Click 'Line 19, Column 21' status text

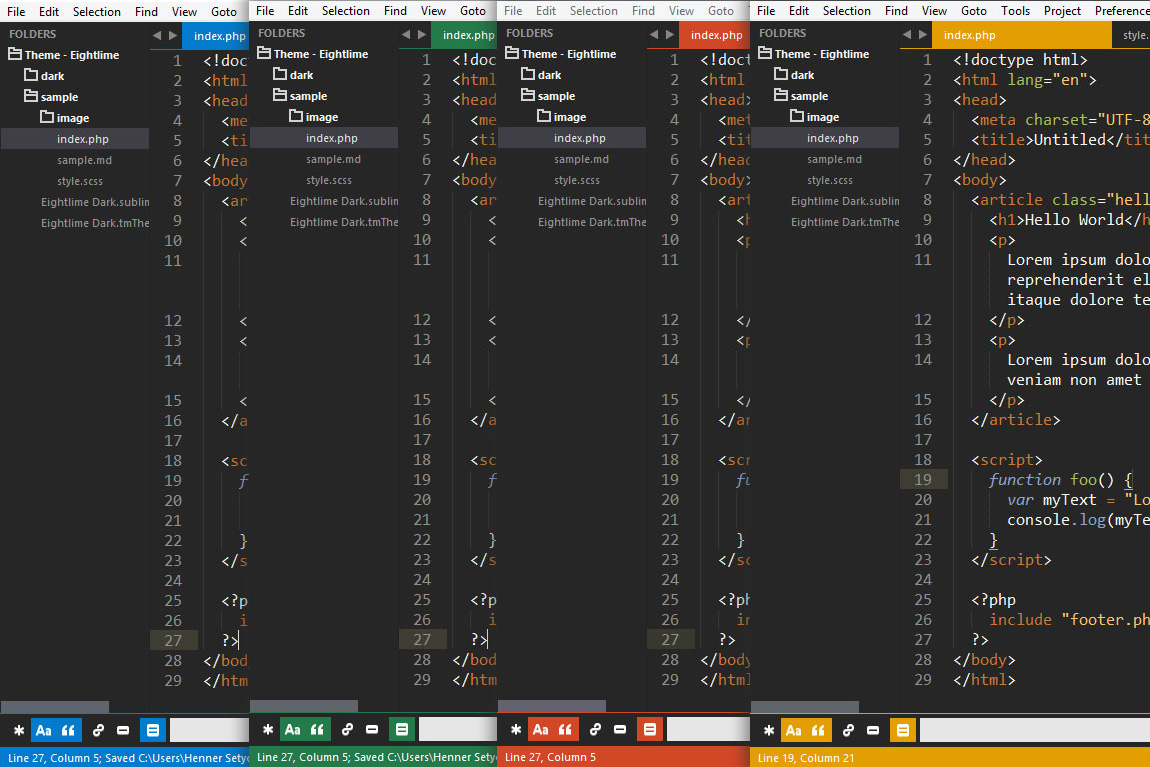click(x=805, y=758)
